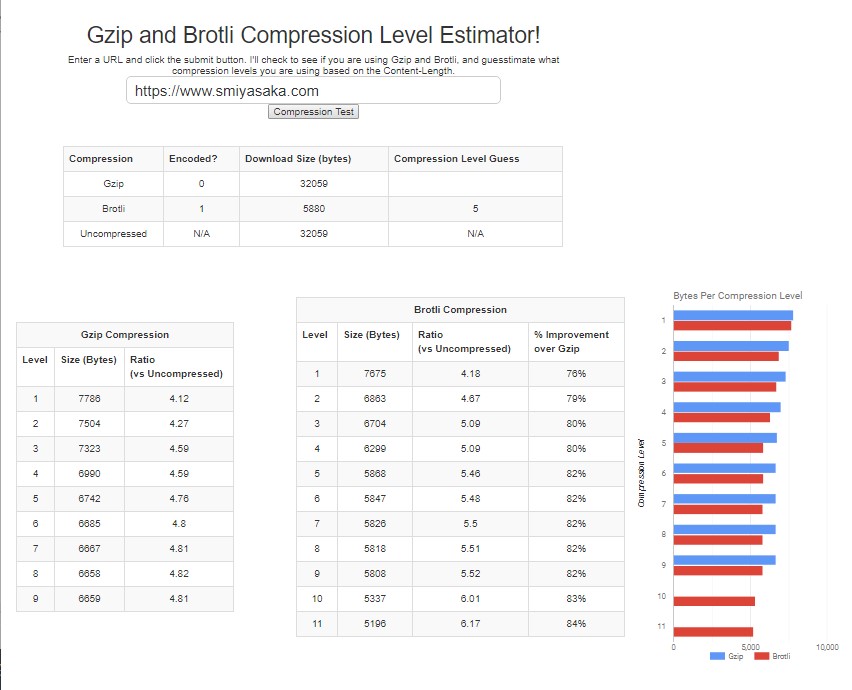852x690 pixels.
Task: Click the Brotli size value 5868
Action: (x=375, y=474)
